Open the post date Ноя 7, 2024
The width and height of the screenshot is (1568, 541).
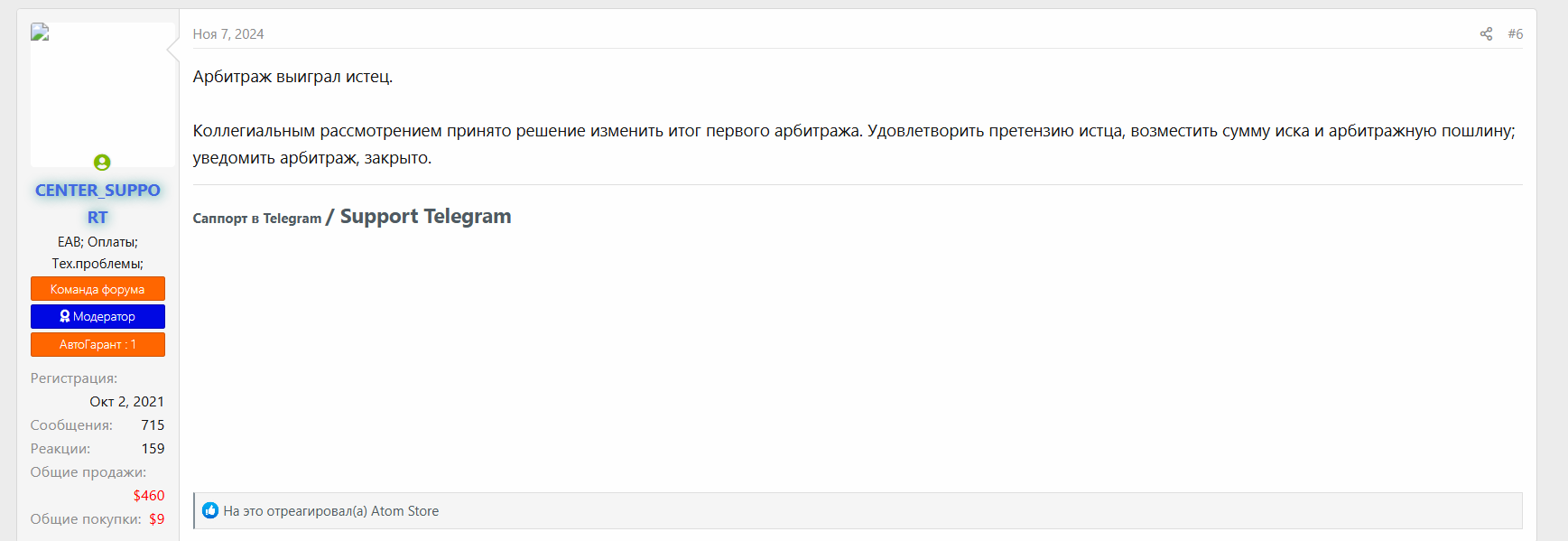[x=228, y=33]
